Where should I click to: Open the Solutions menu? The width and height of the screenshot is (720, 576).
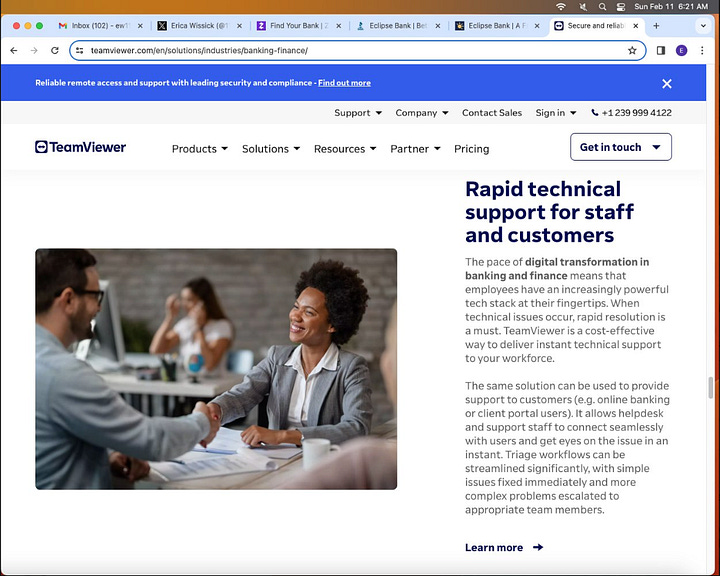pyautogui.click(x=271, y=149)
